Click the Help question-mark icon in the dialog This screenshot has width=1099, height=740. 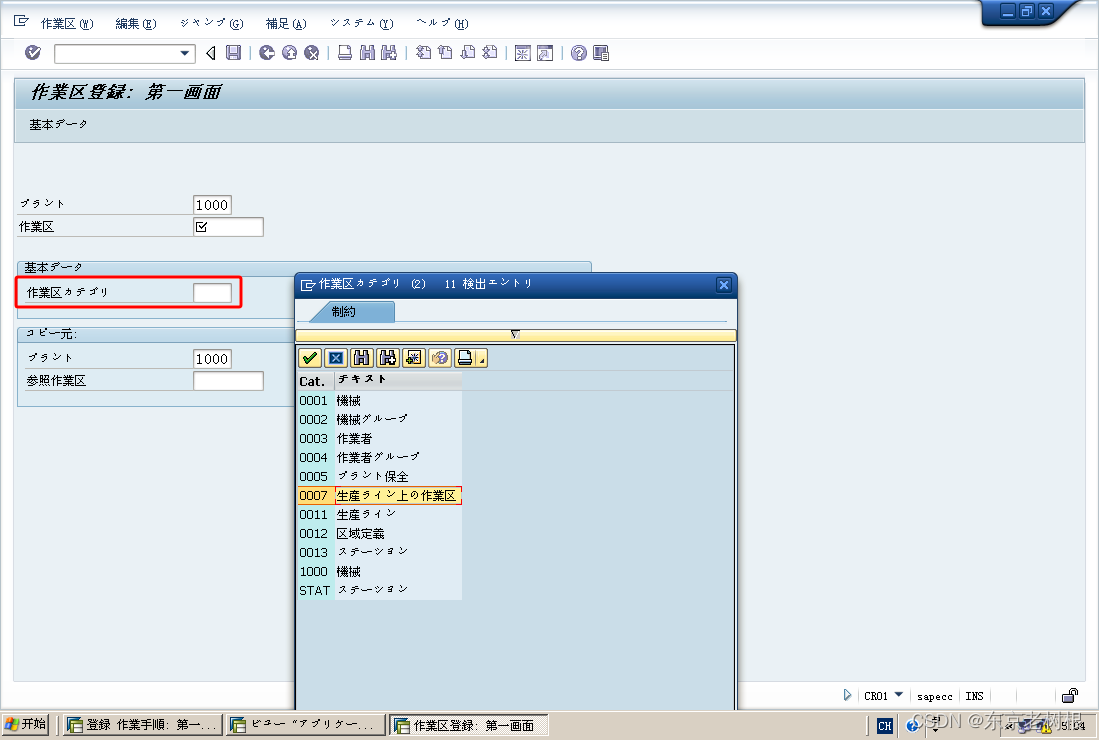click(x=439, y=357)
